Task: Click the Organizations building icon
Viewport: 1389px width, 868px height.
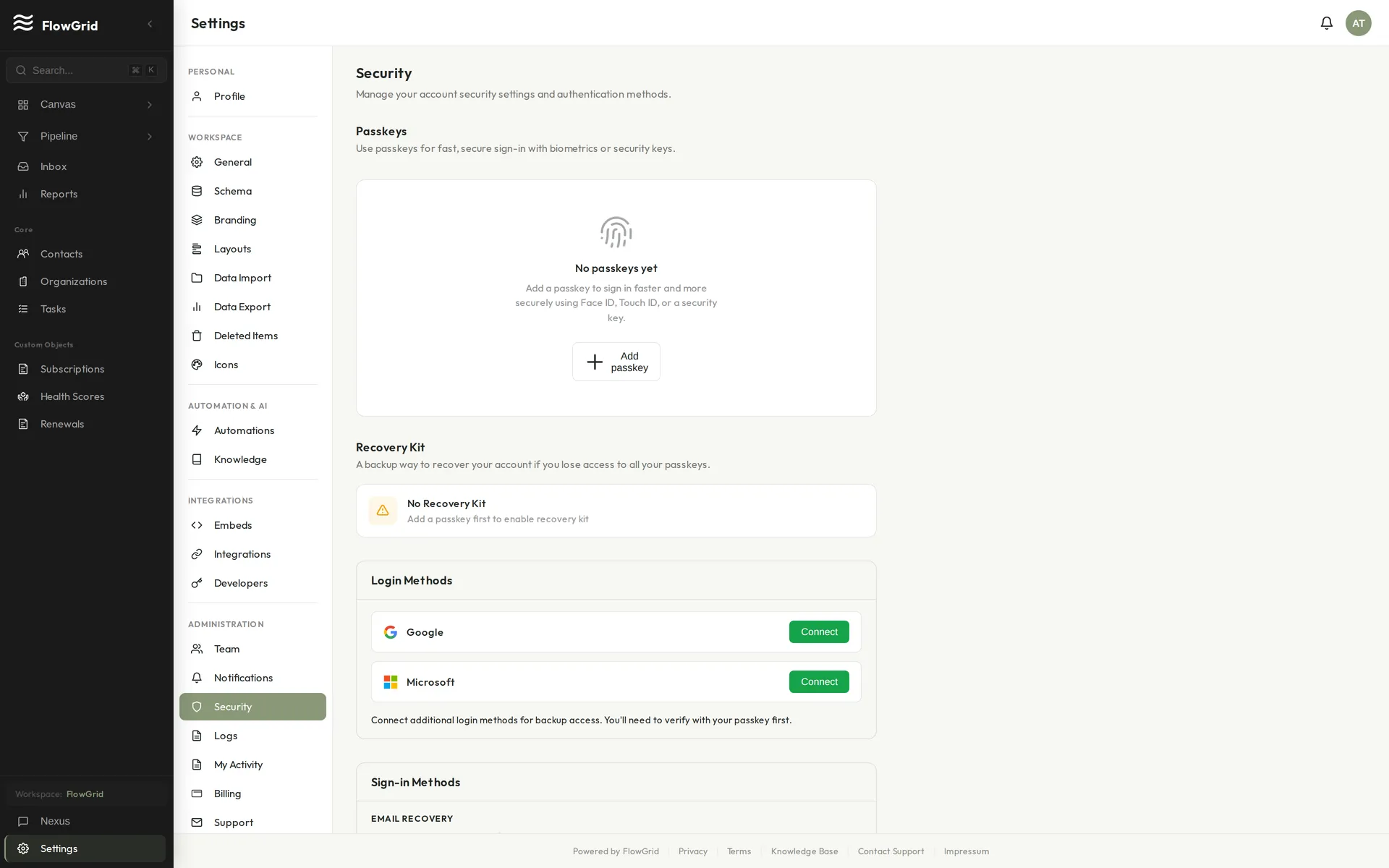Action: coord(23,281)
